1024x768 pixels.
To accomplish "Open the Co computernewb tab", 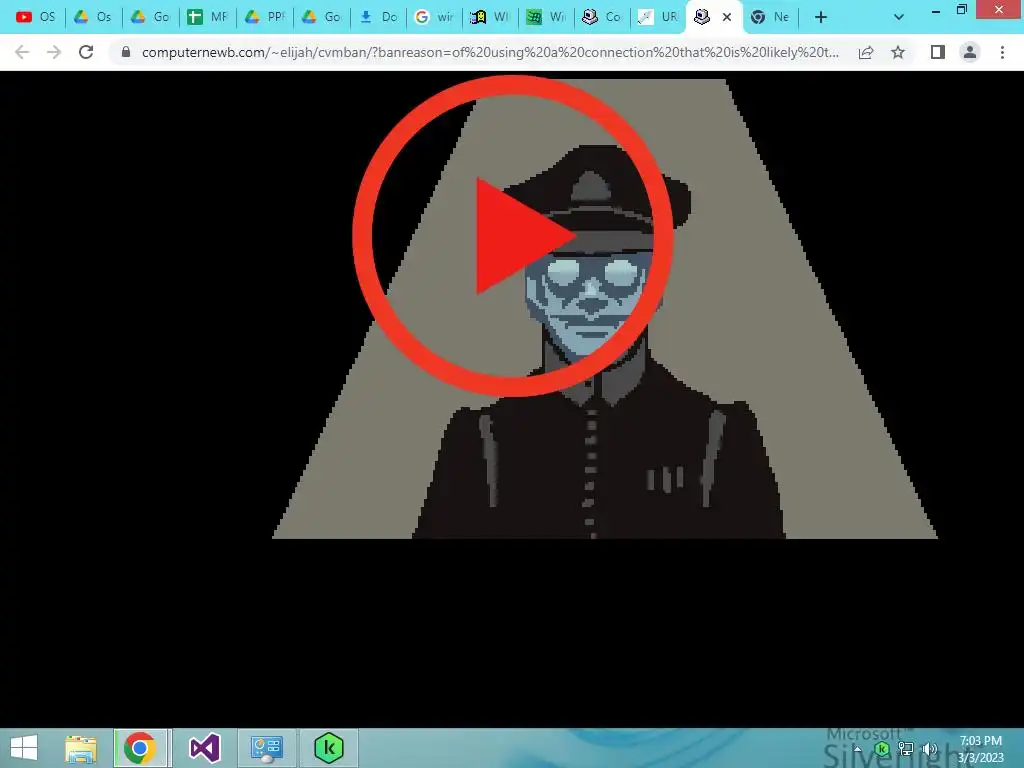I will point(601,17).
